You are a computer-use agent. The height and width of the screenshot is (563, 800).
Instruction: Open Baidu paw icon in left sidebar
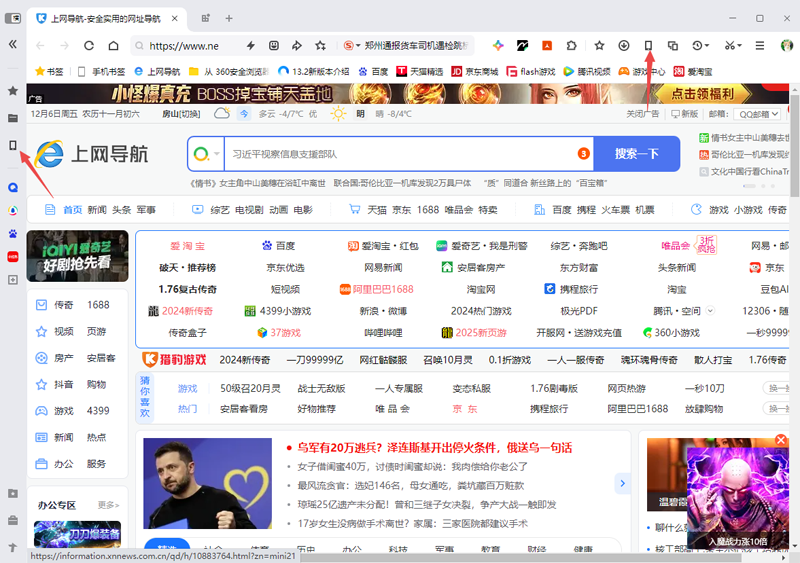[x=13, y=234]
